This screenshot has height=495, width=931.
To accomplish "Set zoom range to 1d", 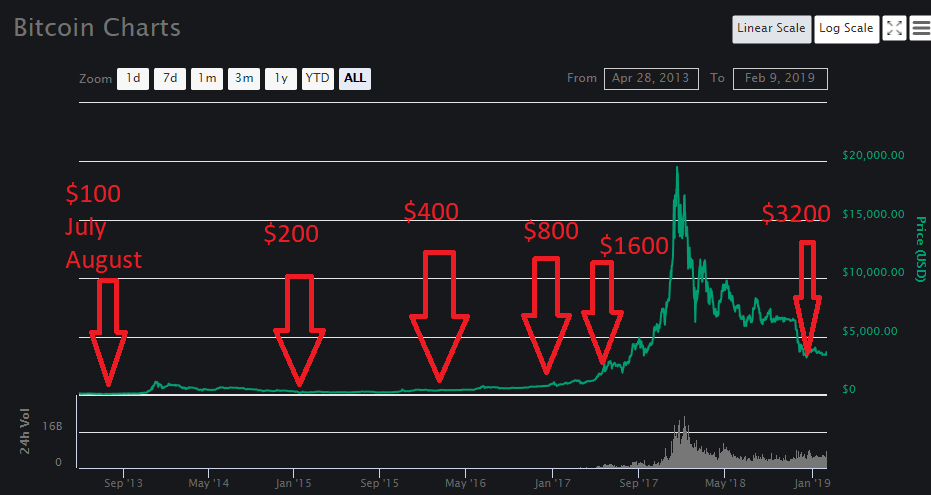I will pos(133,78).
